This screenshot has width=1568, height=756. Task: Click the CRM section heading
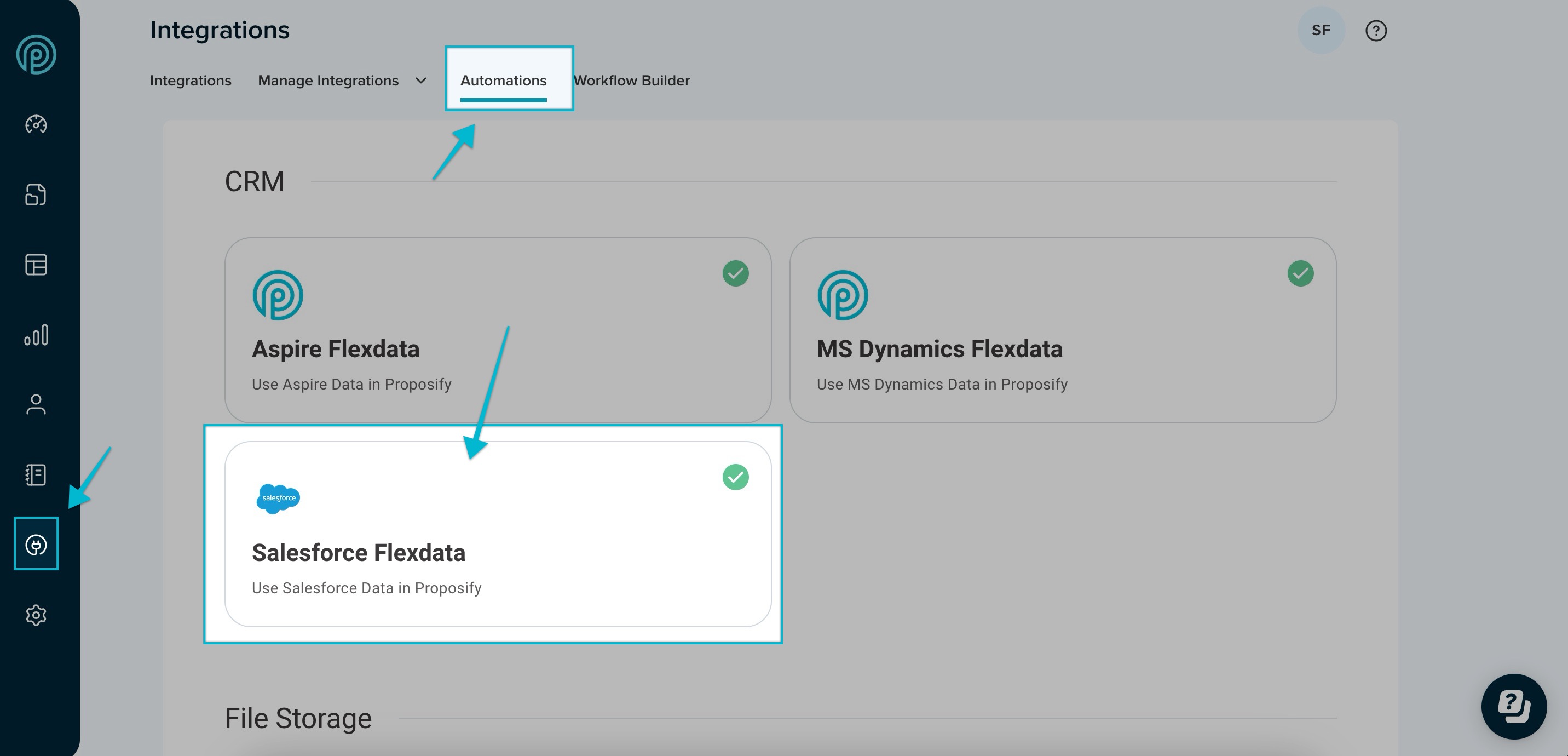tap(254, 181)
